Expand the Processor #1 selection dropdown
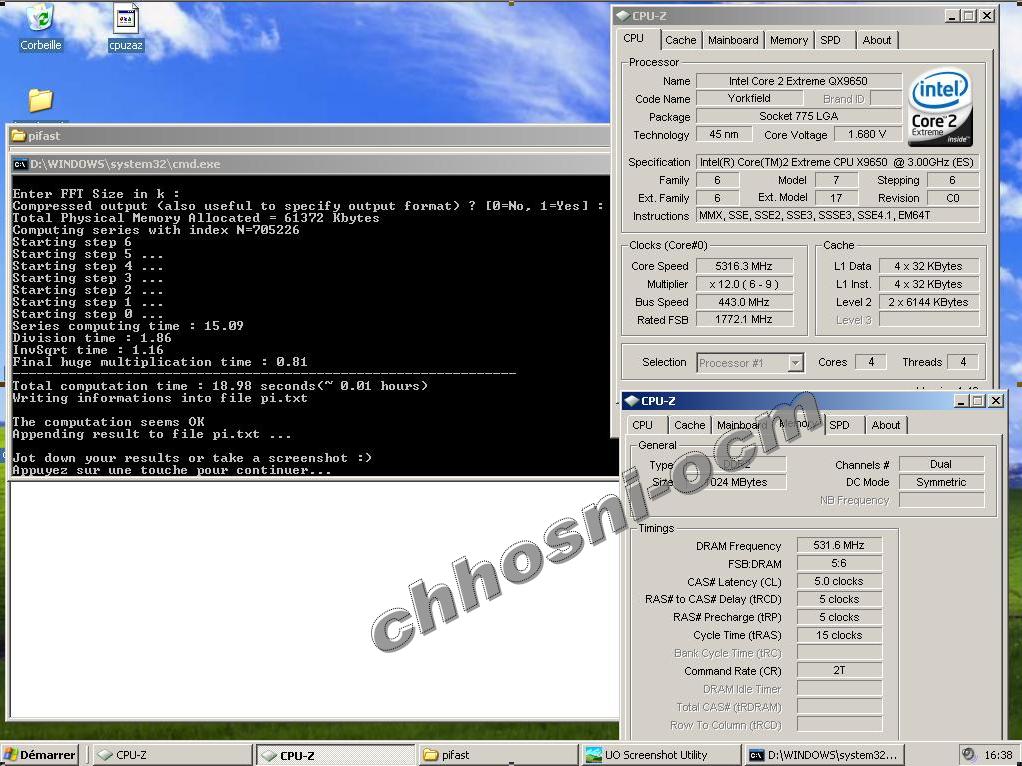Screen dimensions: 1022x766 click(795, 363)
